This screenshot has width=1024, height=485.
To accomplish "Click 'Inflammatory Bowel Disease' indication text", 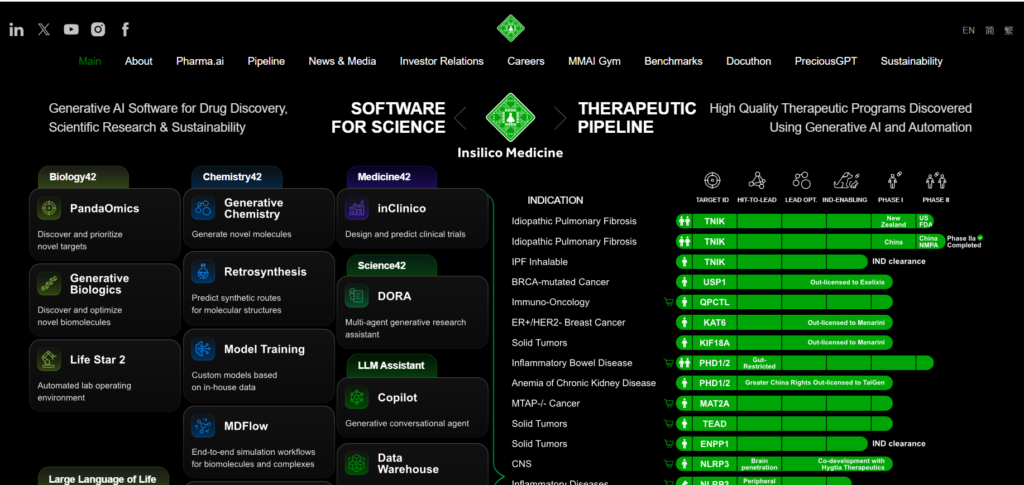I will click(x=573, y=363).
